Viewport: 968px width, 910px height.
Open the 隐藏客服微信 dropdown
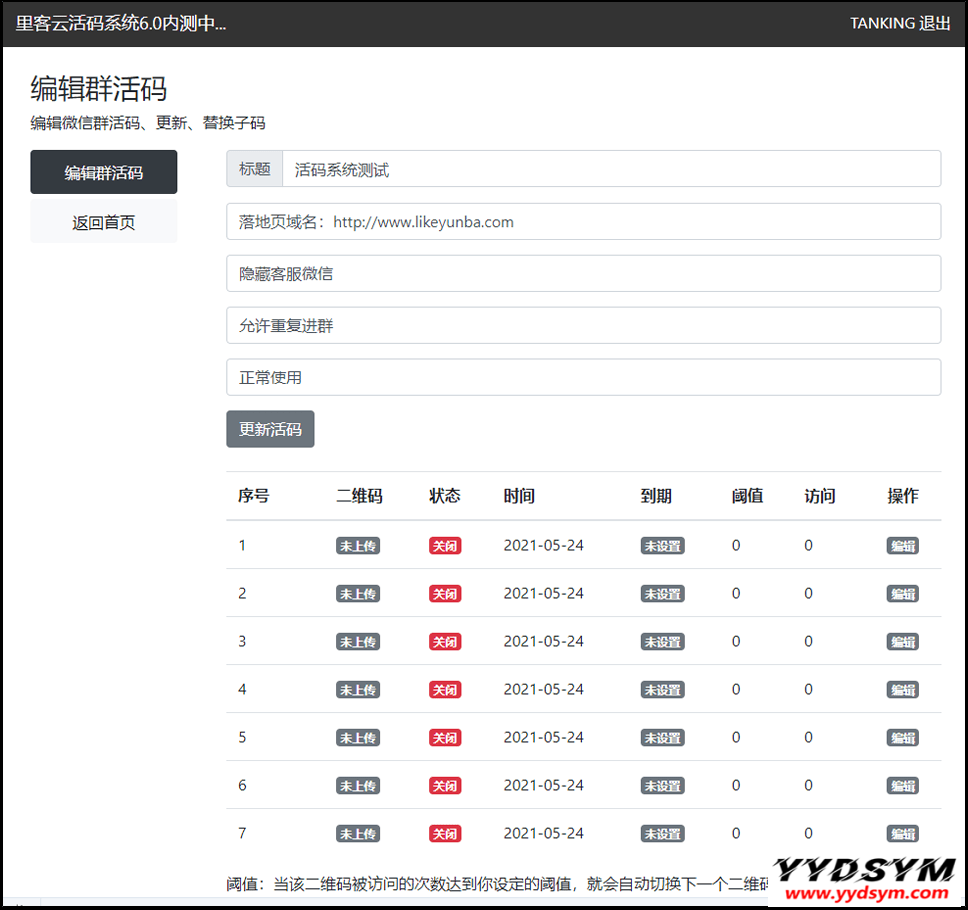tap(583, 274)
